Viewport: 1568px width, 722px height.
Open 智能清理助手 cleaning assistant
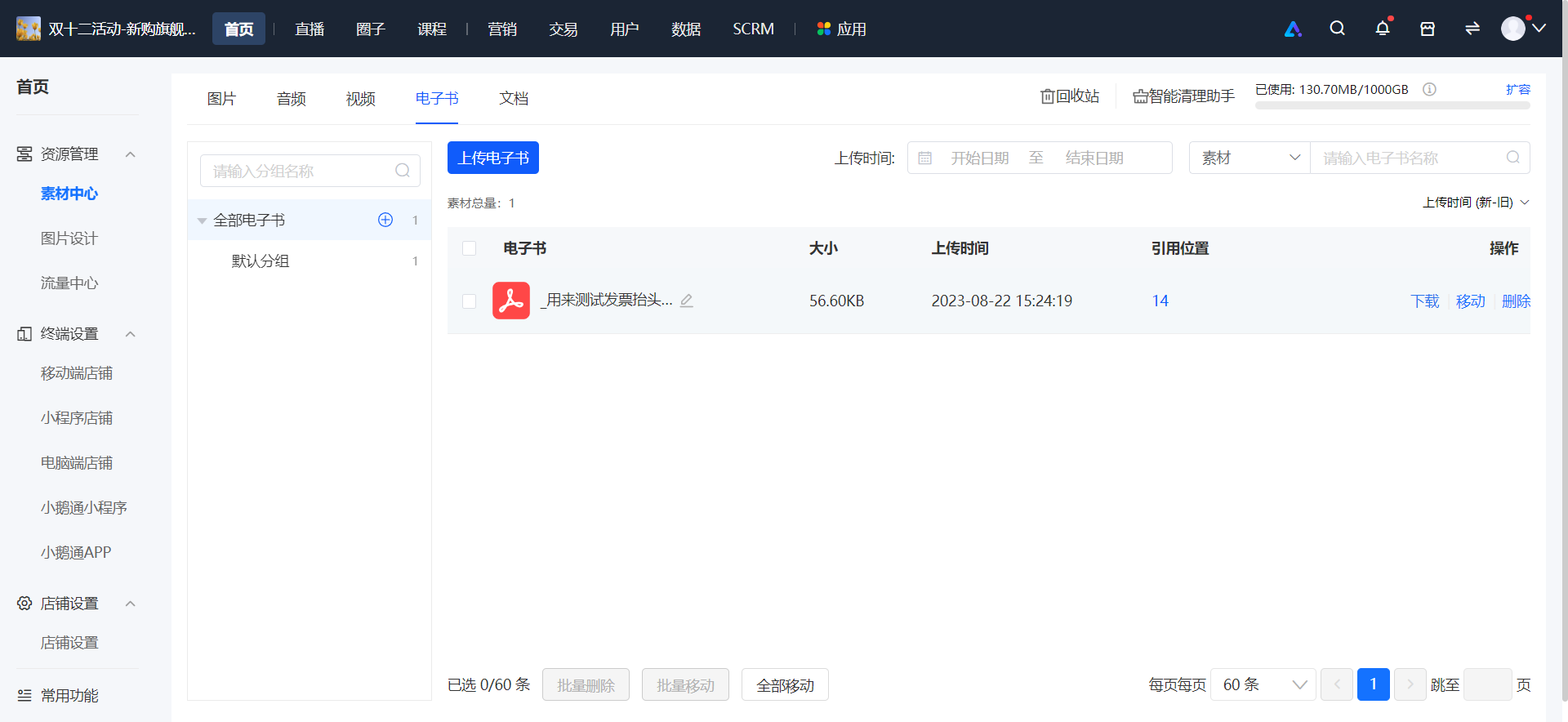point(1183,96)
